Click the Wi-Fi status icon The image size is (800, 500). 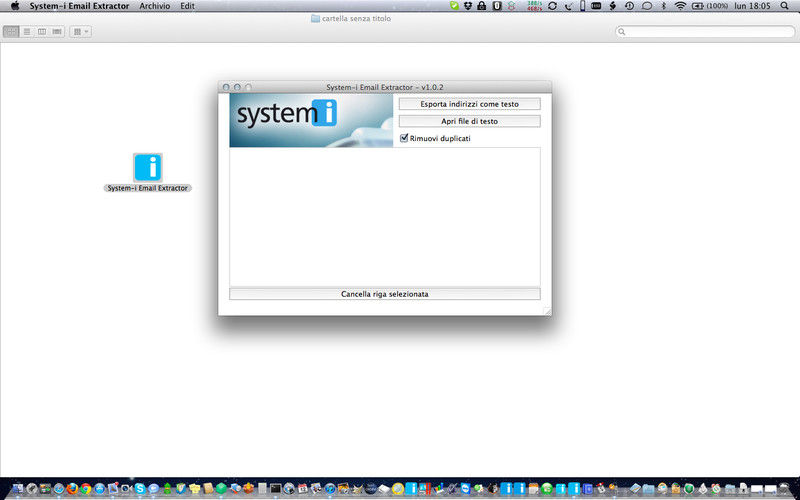click(680, 6)
